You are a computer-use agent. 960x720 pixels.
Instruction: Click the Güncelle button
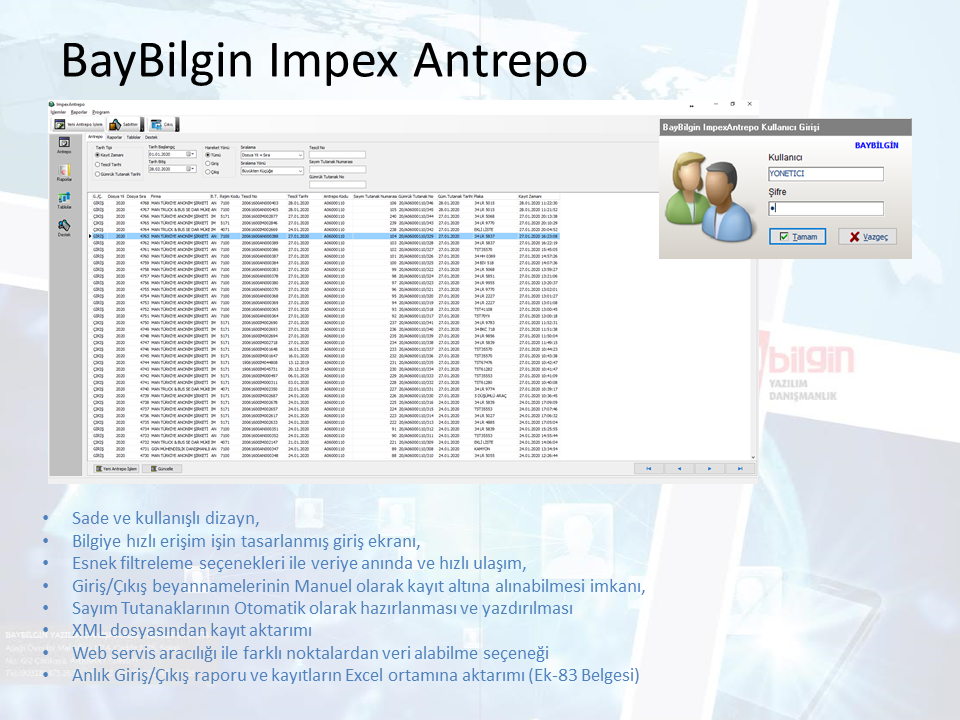[162, 468]
